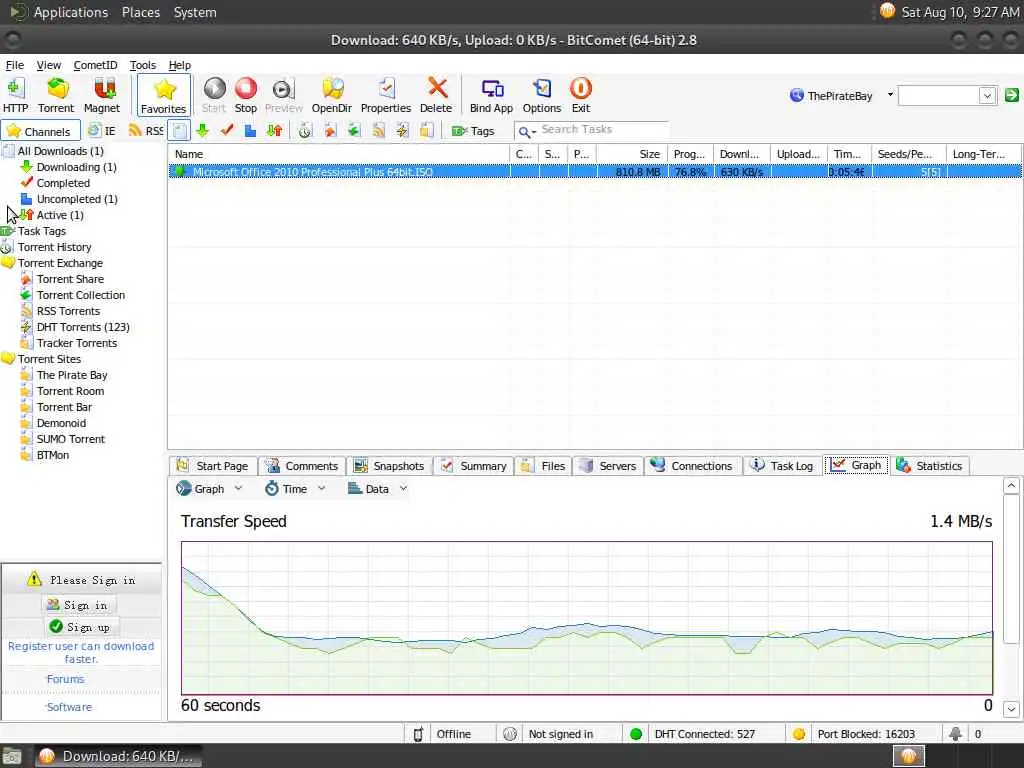Screen dimensions: 1024x768
Task: Open the CometID menu
Action: point(95,65)
